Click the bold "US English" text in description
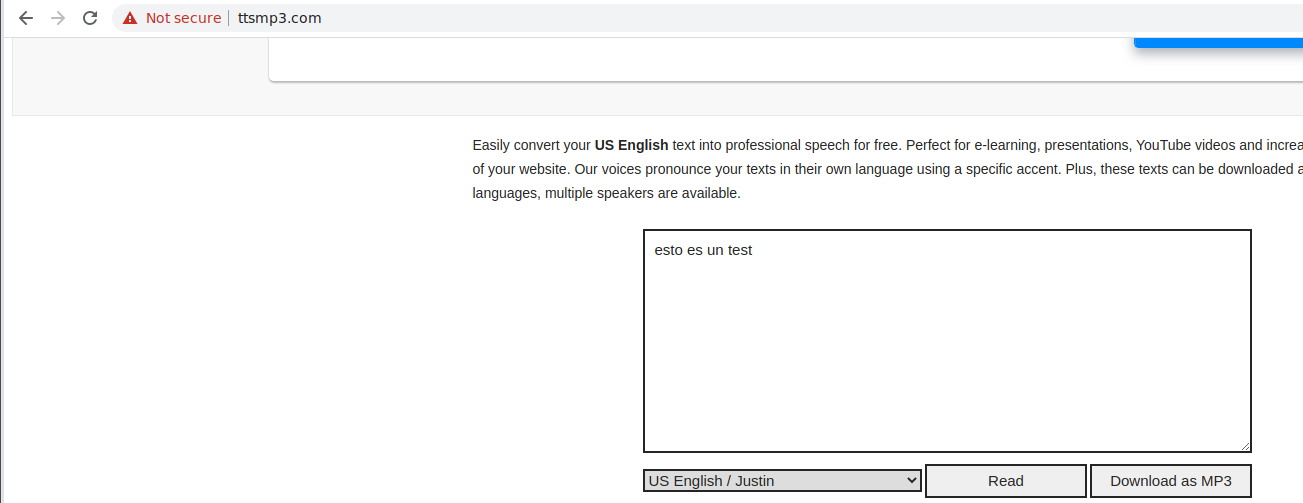The image size is (1303, 503). [631, 145]
